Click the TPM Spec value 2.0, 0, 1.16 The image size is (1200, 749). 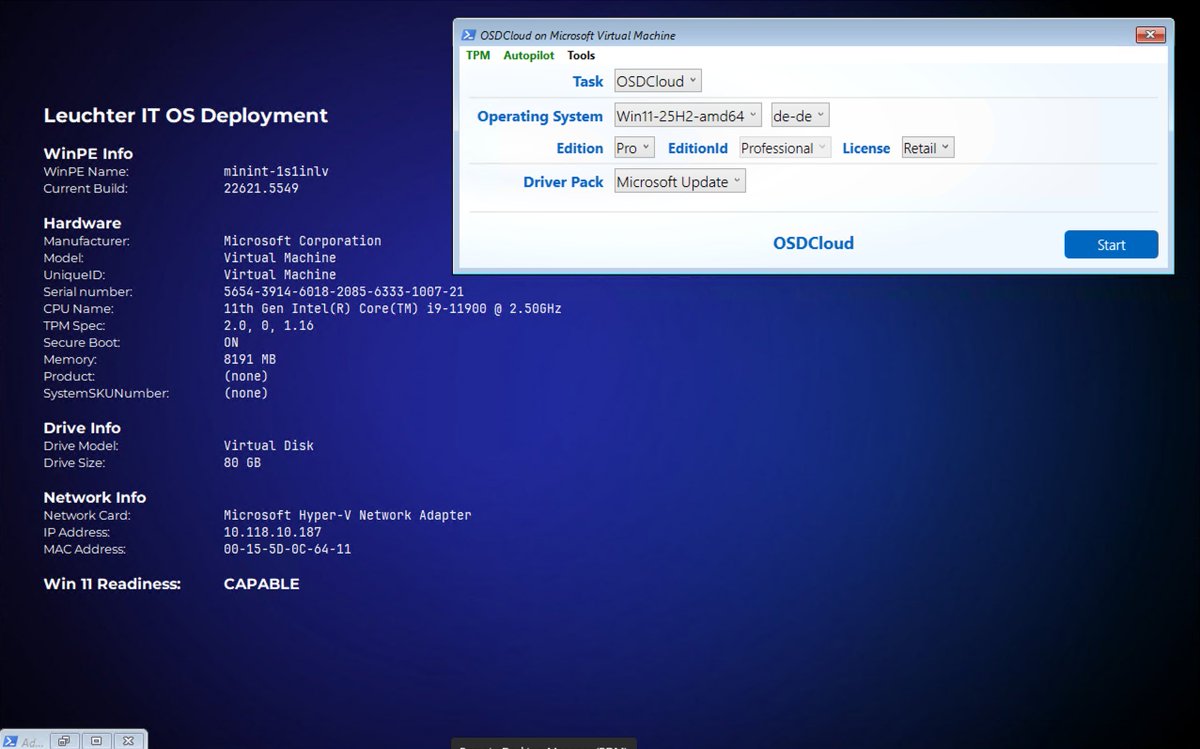click(x=268, y=326)
